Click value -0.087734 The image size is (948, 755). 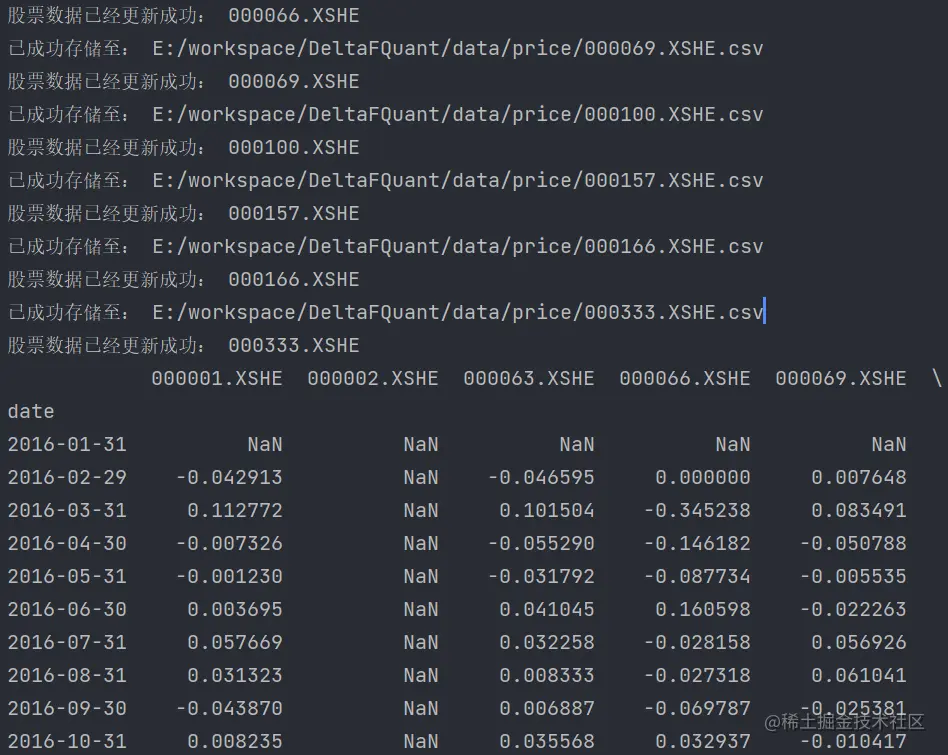697,576
